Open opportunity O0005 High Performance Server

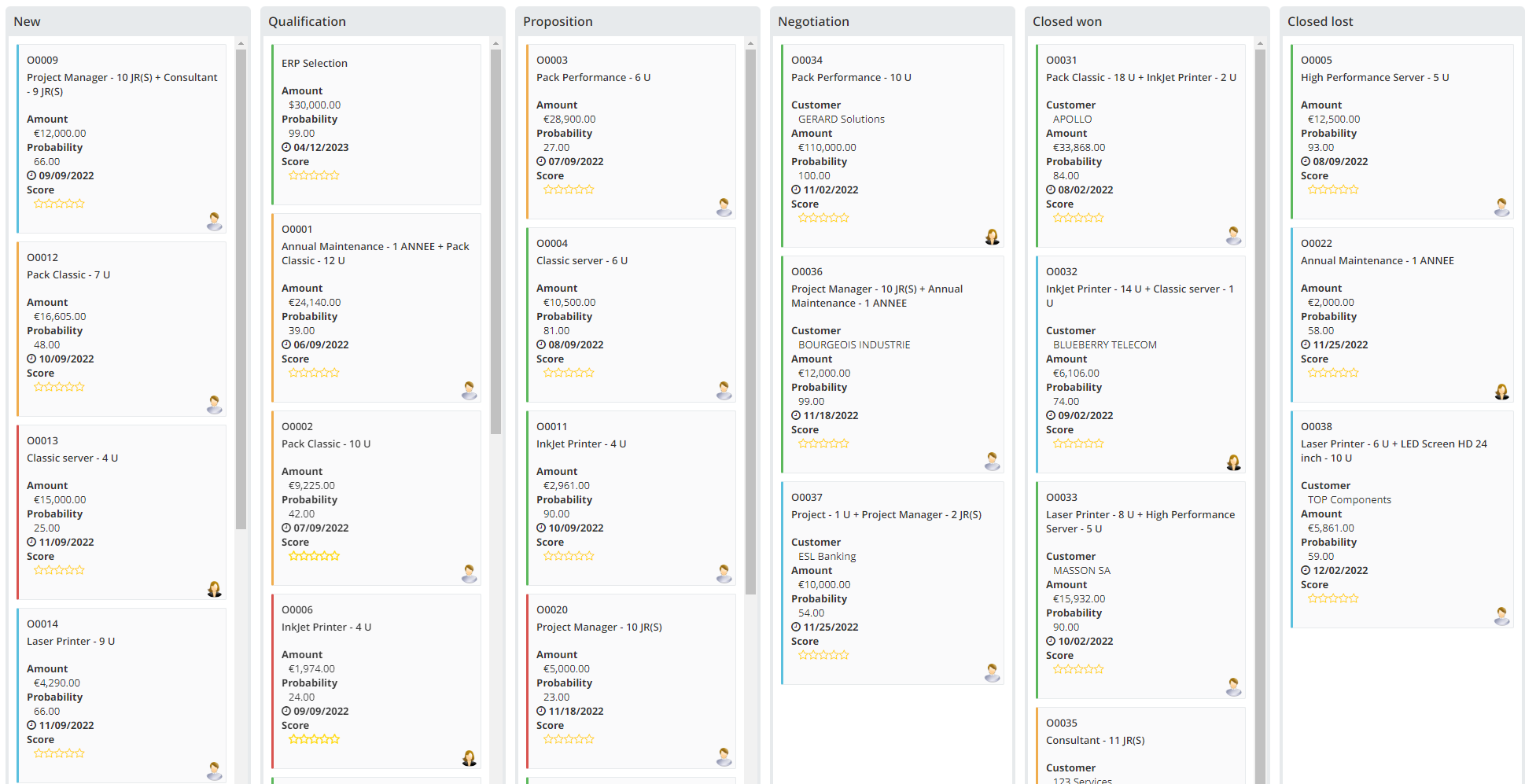pos(1375,77)
